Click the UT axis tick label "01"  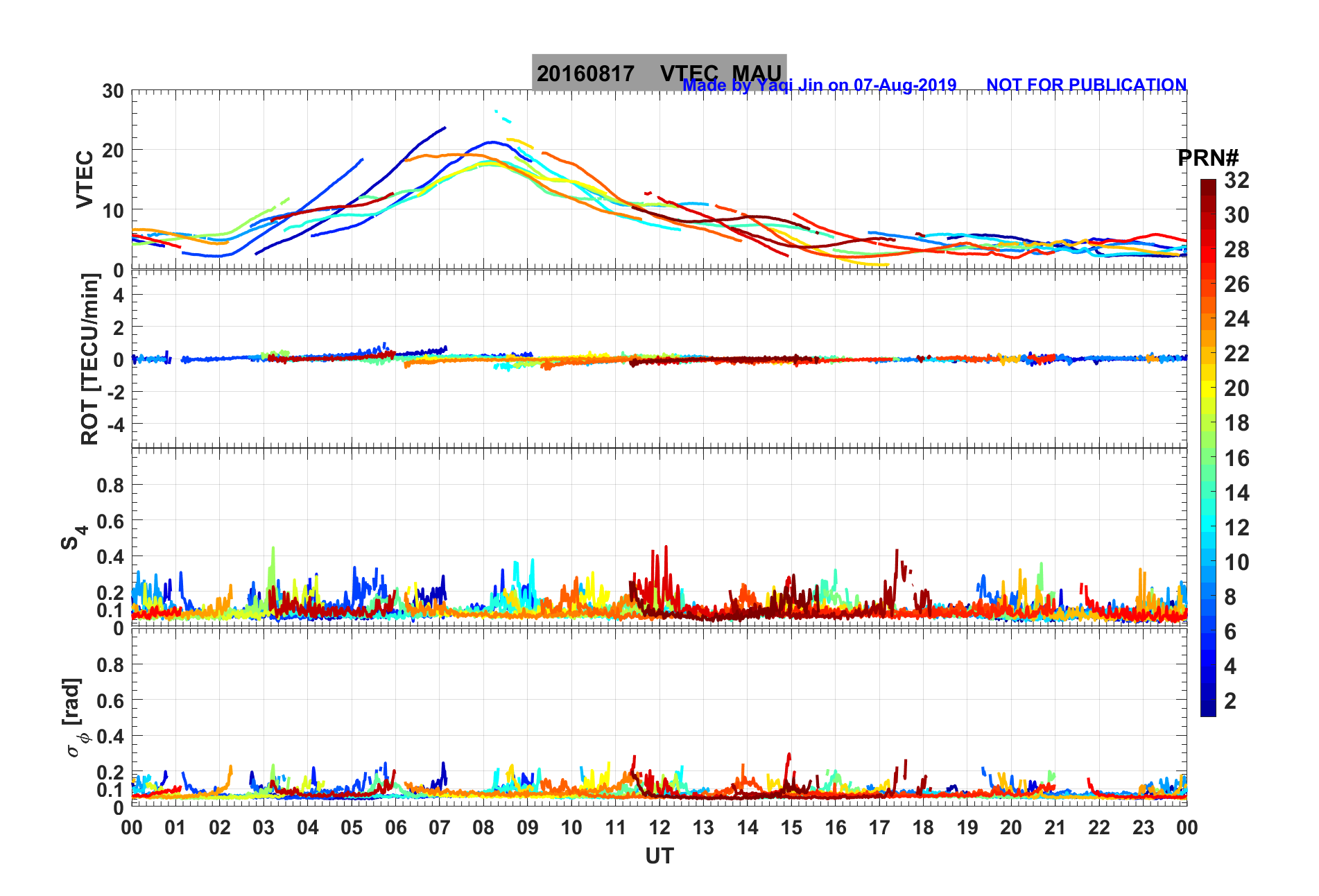175,827
